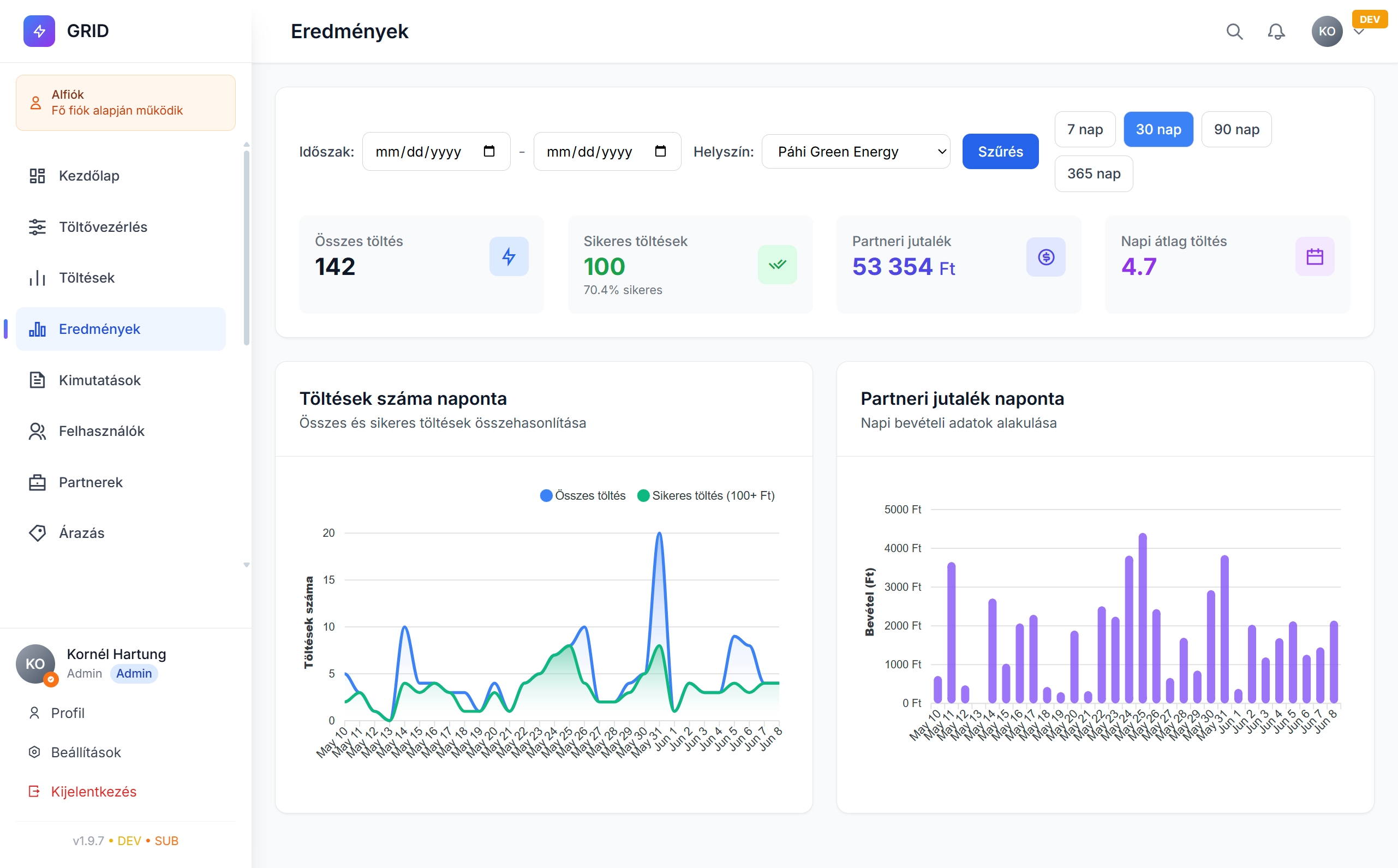Screen dimensions: 1398x868
Task: Click the blue Admin role badge
Action: coord(134,673)
